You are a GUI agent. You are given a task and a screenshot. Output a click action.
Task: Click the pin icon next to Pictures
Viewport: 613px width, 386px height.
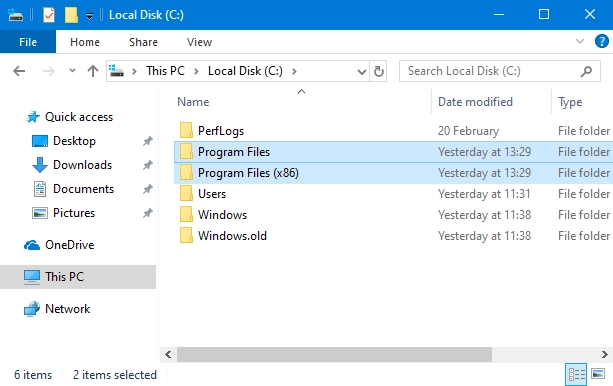coord(147,213)
